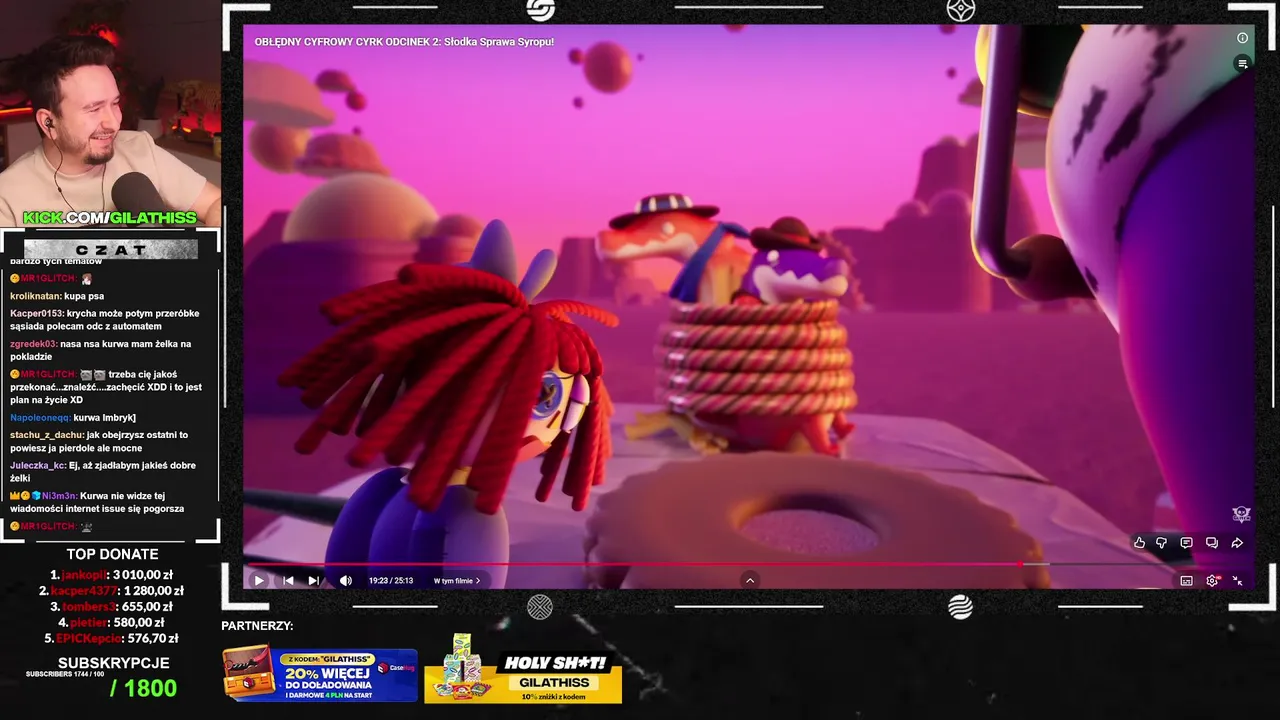Click the SUBSKRYPCJE heading
This screenshot has height=720, width=1280.
[113, 663]
